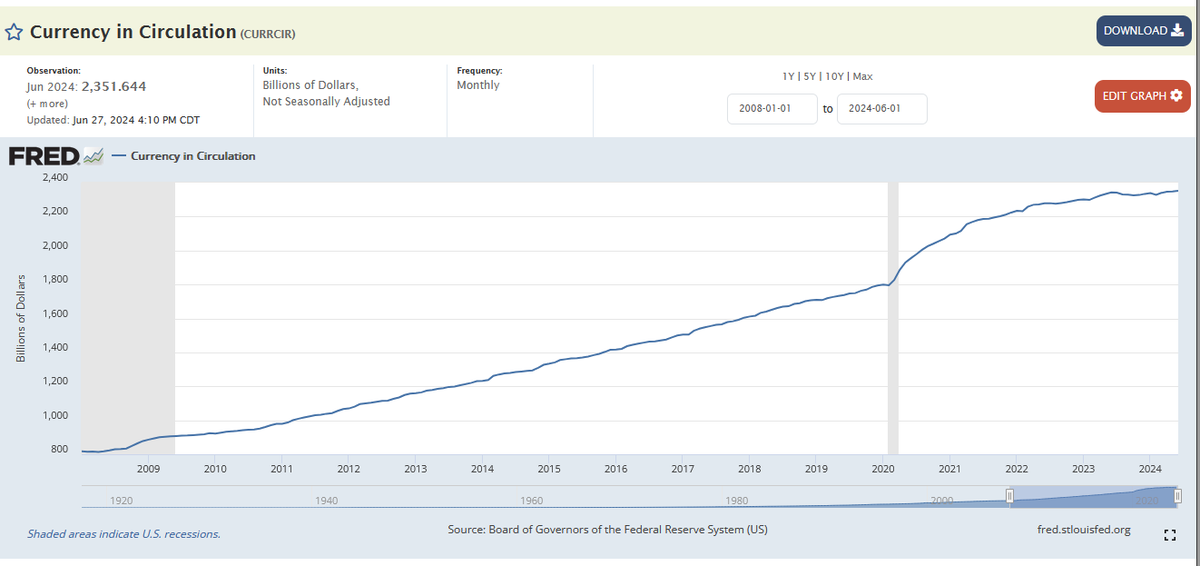Click left handle of range slider
The width and height of the screenshot is (1200, 566).
(1010, 496)
